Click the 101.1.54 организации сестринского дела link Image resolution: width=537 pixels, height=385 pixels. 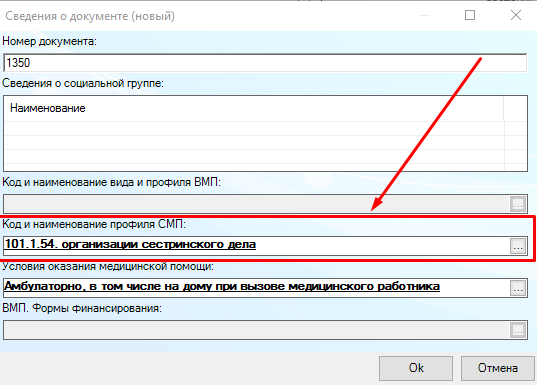(130, 244)
